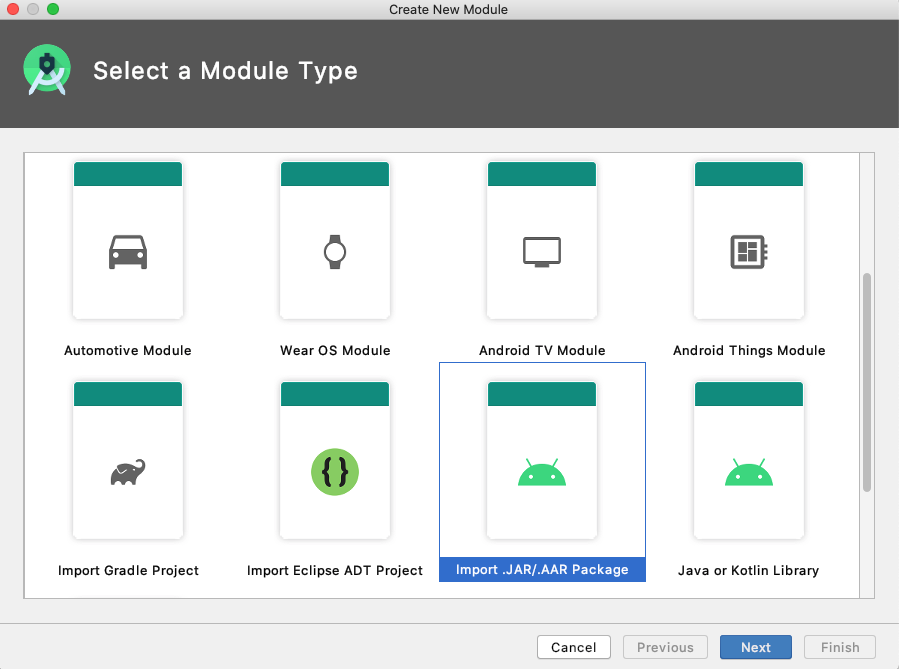Click the Android Studio logo in the header
899x669 pixels.
[x=47, y=70]
